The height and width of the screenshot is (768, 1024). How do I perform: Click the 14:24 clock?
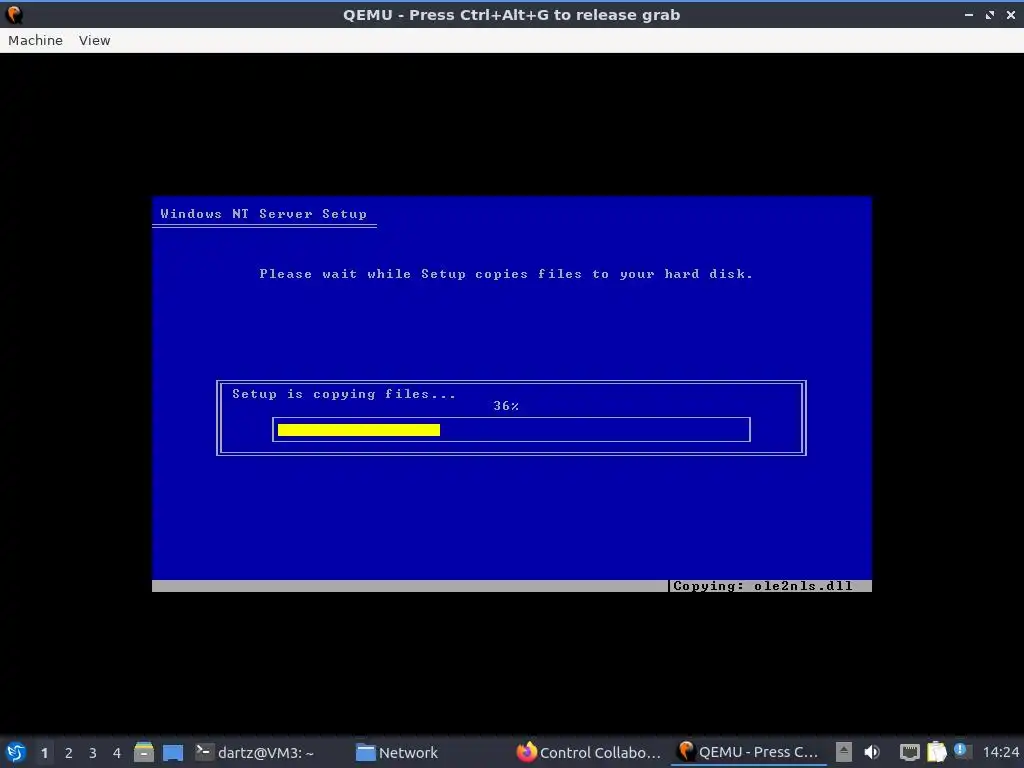click(1000, 752)
